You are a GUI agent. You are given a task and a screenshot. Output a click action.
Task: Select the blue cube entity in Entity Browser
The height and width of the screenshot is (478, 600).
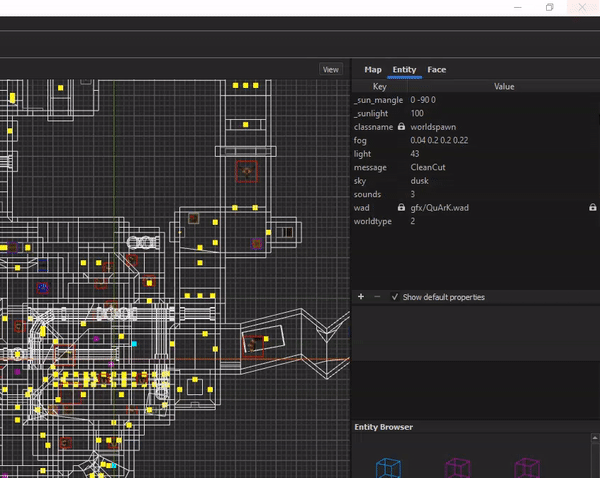(x=388, y=467)
